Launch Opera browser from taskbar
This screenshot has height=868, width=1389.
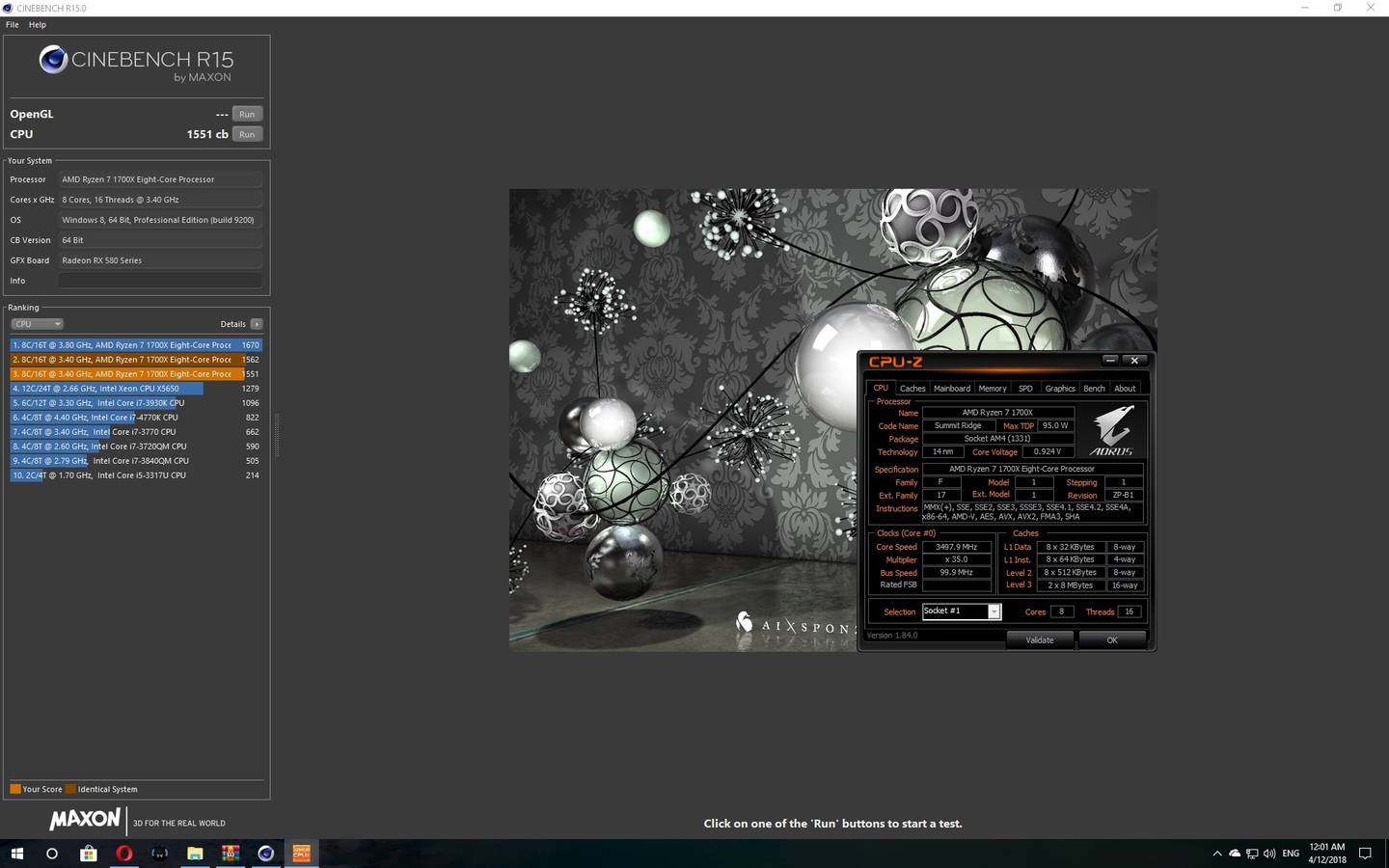tap(124, 854)
